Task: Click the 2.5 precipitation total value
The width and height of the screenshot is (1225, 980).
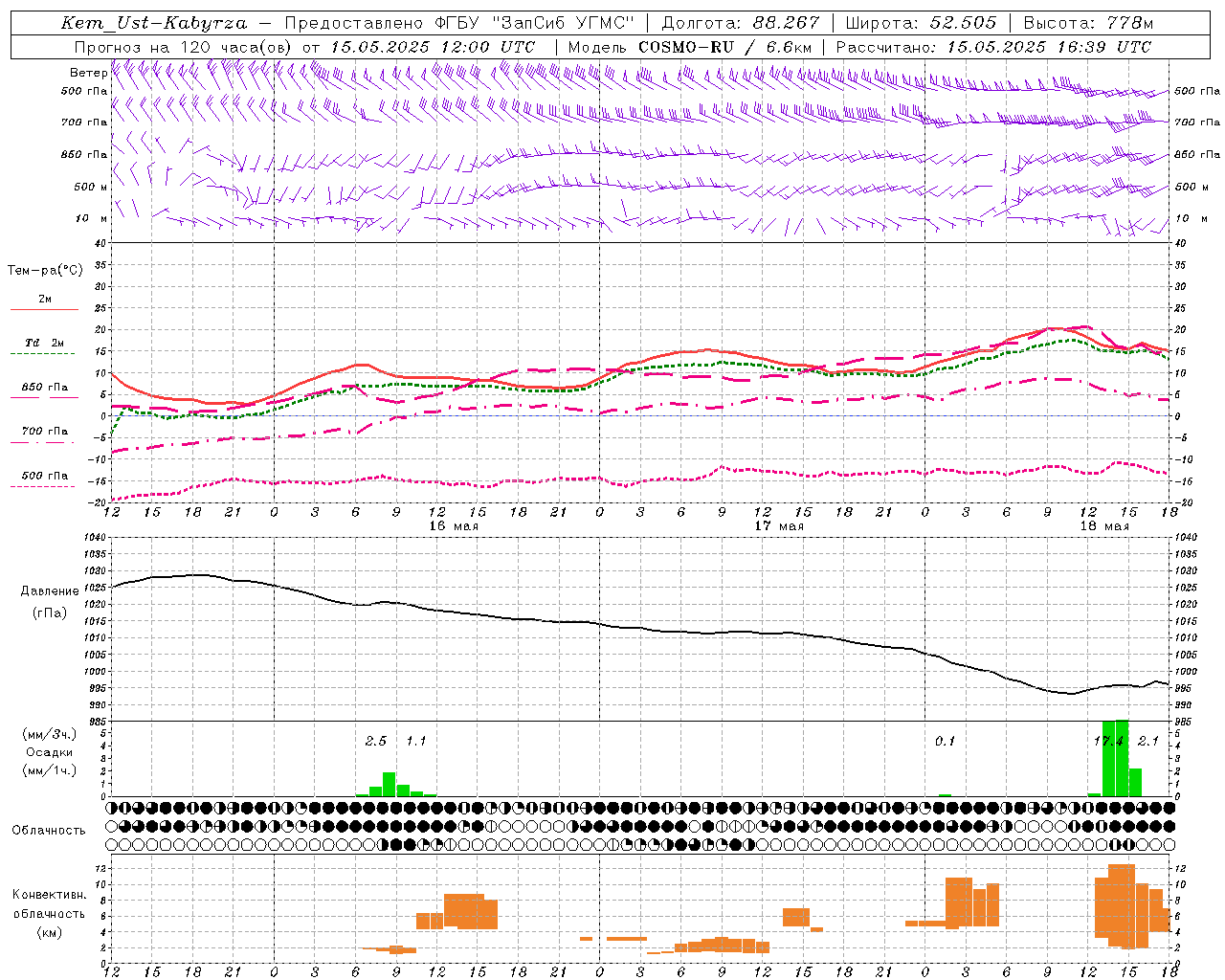Action: coord(376,741)
